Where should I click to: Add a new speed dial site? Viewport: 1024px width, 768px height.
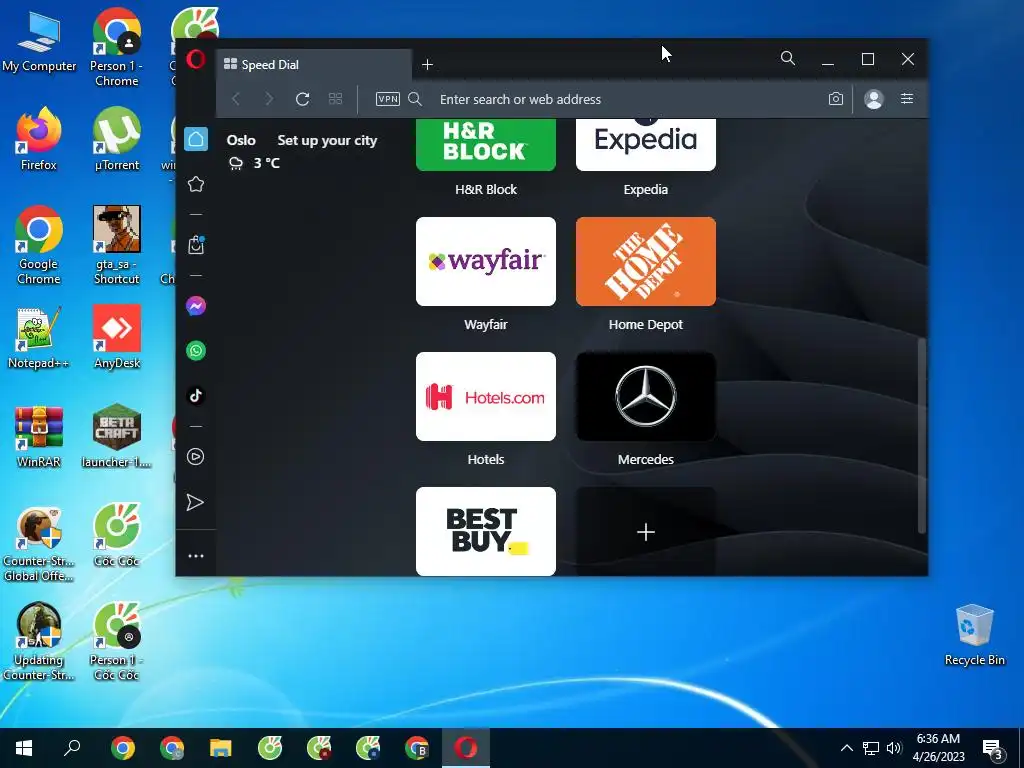click(646, 532)
